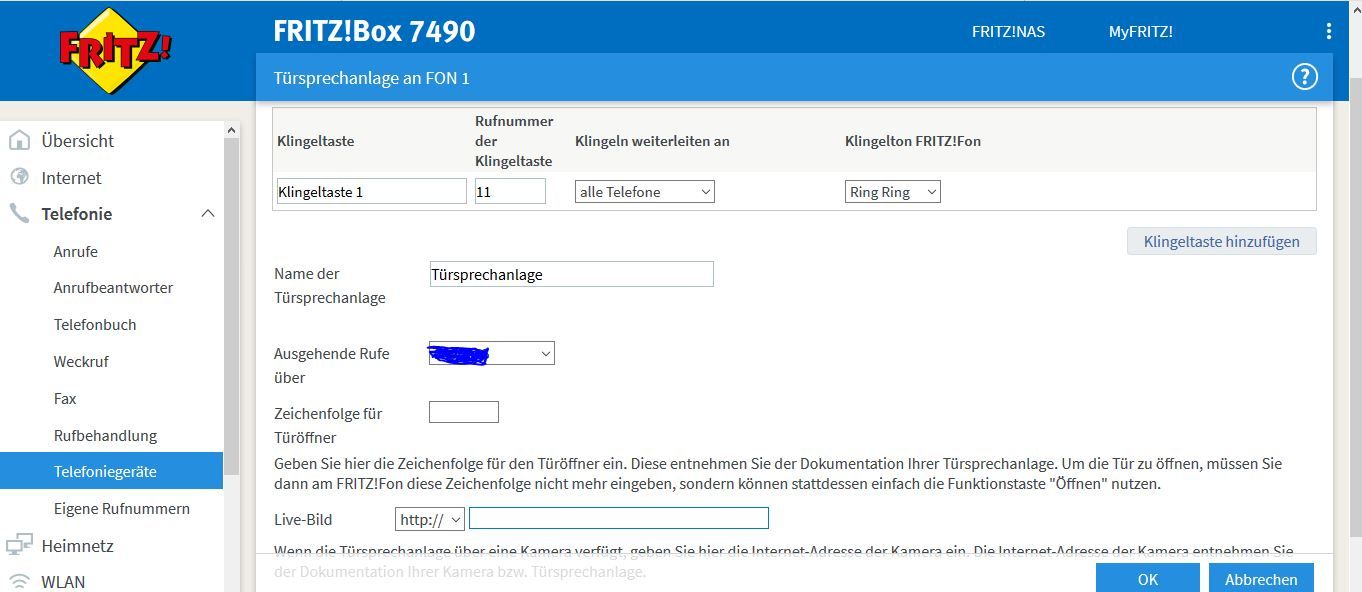Open the 'Ausgehende Rufe über' dropdown

tap(491, 354)
